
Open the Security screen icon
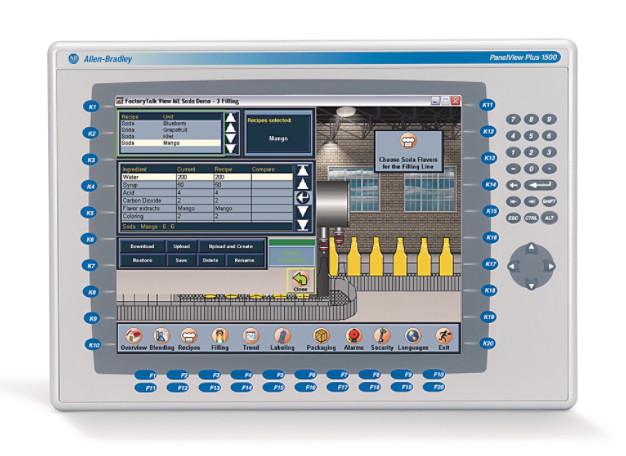(x=382, y=336)
